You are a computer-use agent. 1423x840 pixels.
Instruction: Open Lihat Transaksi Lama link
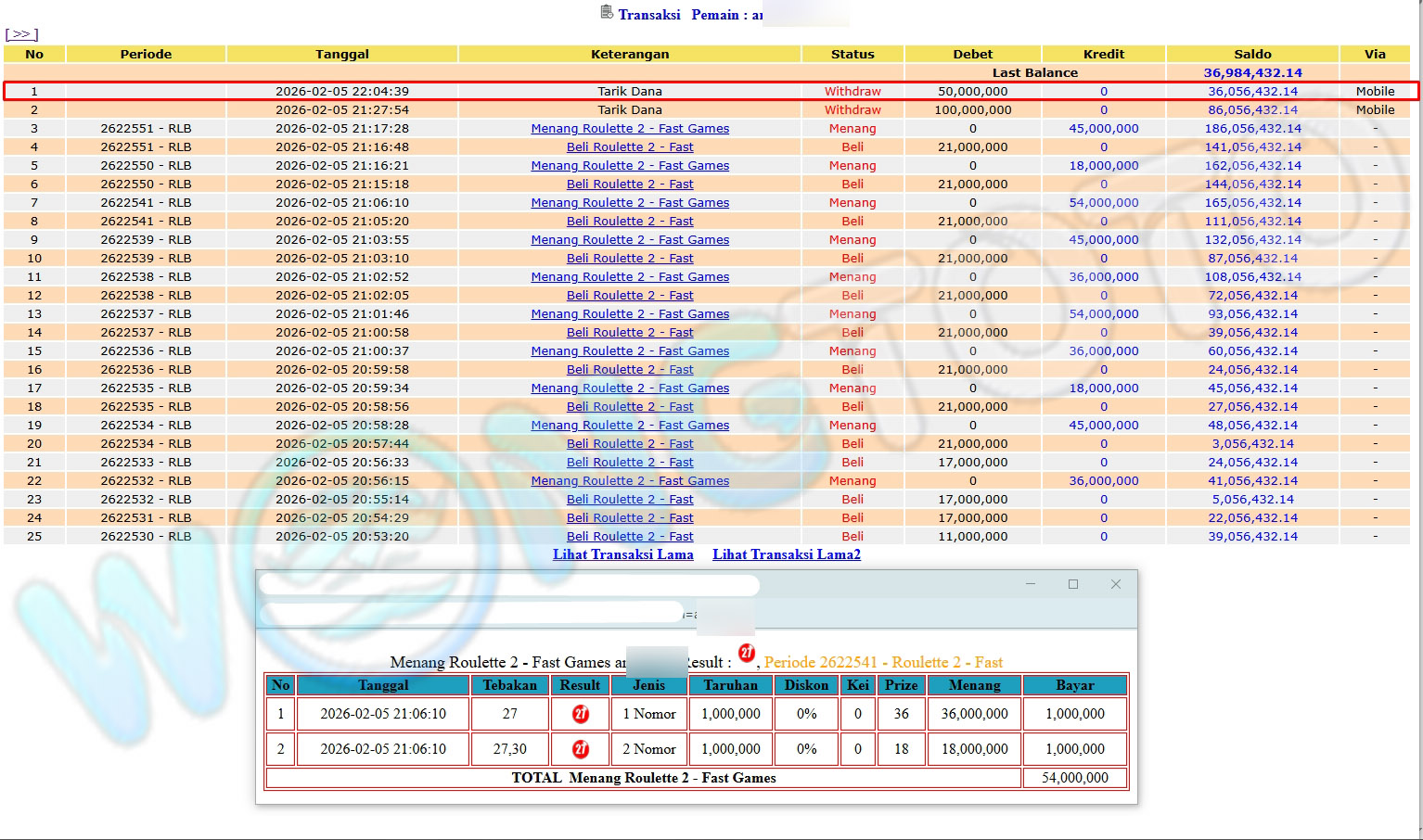(623, 554)
